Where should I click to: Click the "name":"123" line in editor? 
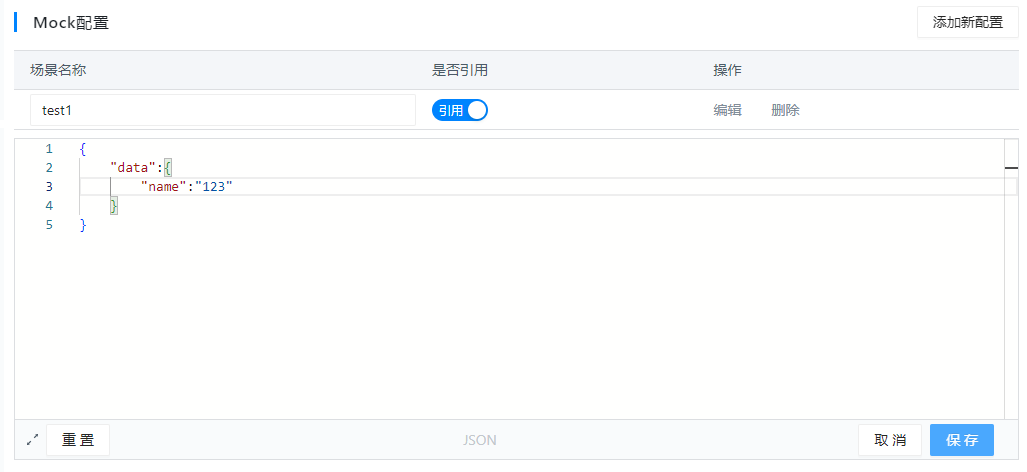coord(187,187)
